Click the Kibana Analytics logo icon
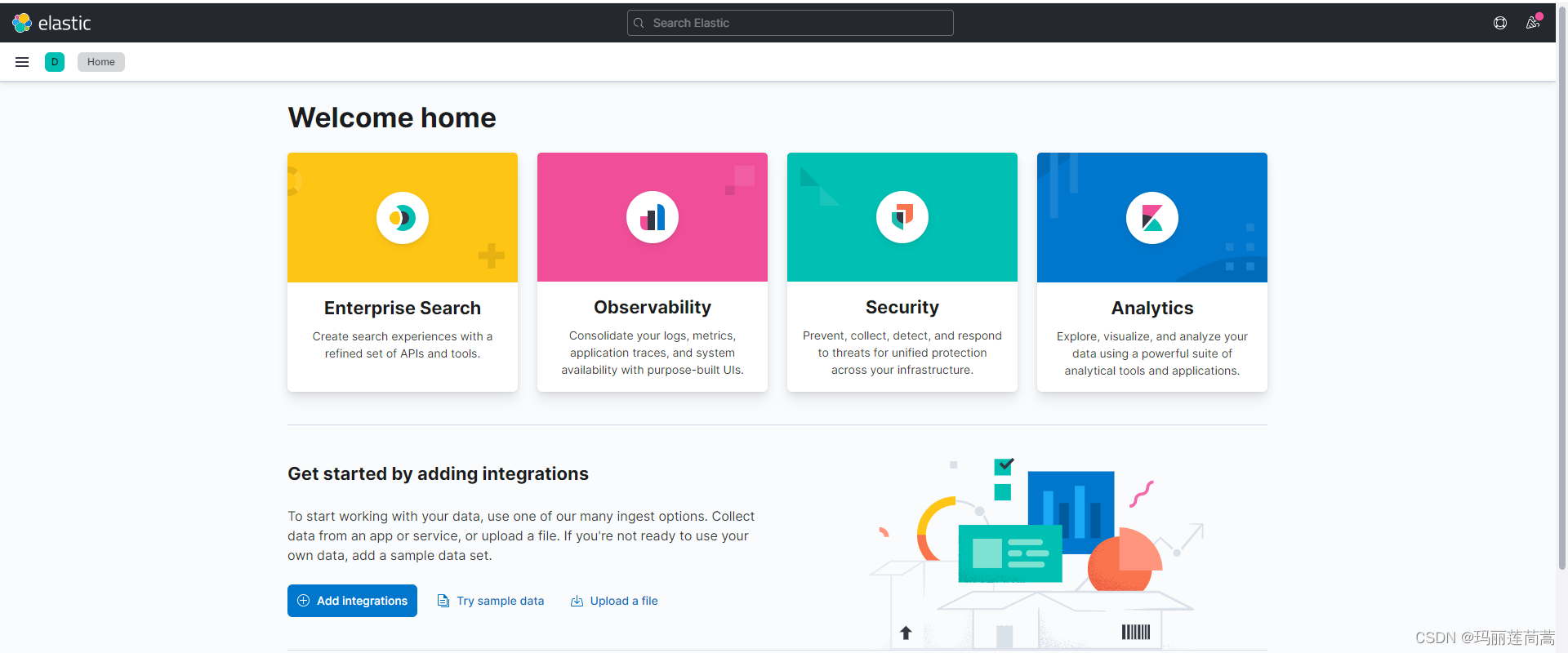The height and width of the screenshot is (653, 1568). pos(1152,218)
